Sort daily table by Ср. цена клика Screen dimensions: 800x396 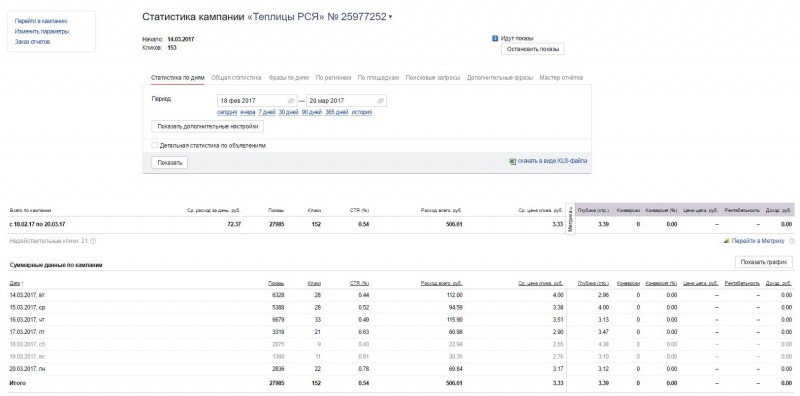tap(541, 283)
